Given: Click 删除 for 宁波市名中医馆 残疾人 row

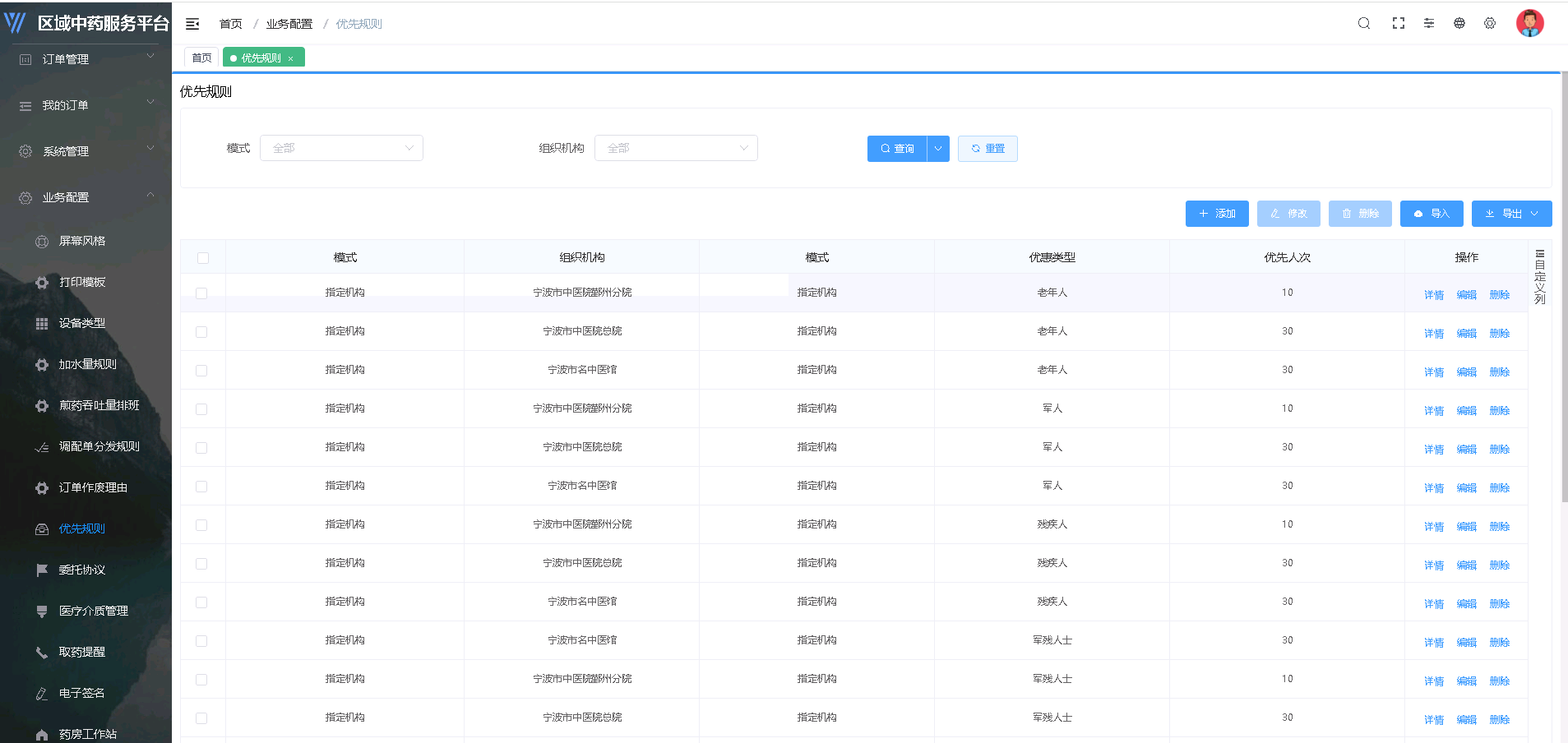Looking at the screenshot, I should [x=1500, y=604].
